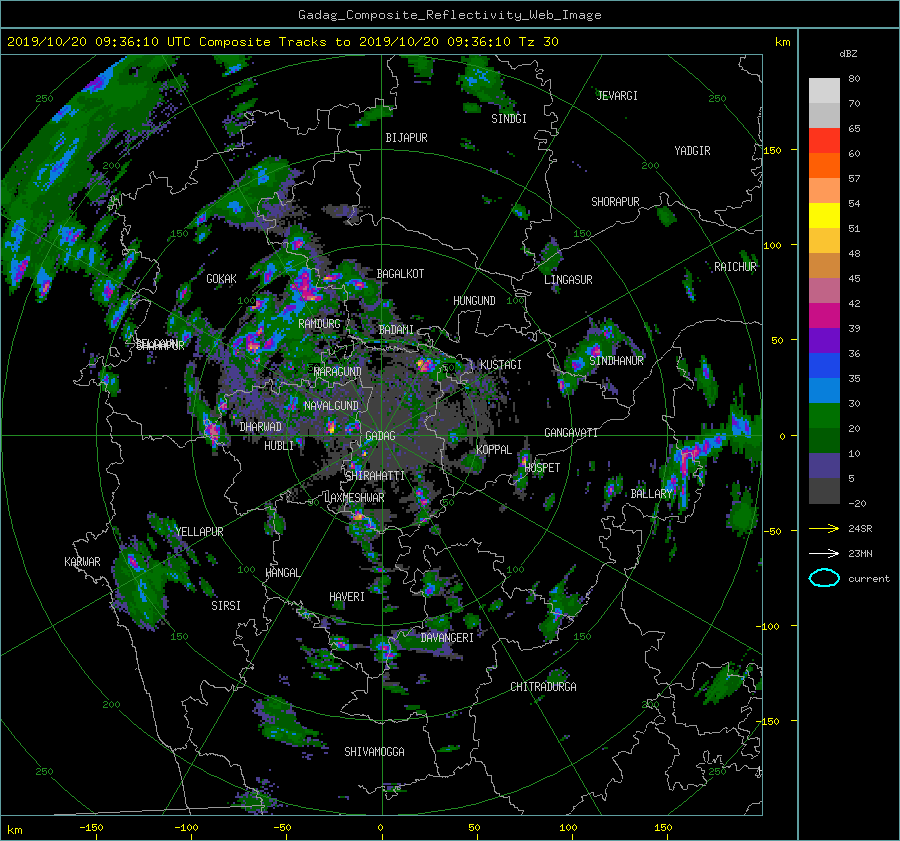The height and width of the screenshot is (841, 900).
Task: Click the LAXMESHWAR city label
Action: pos(354,498)
